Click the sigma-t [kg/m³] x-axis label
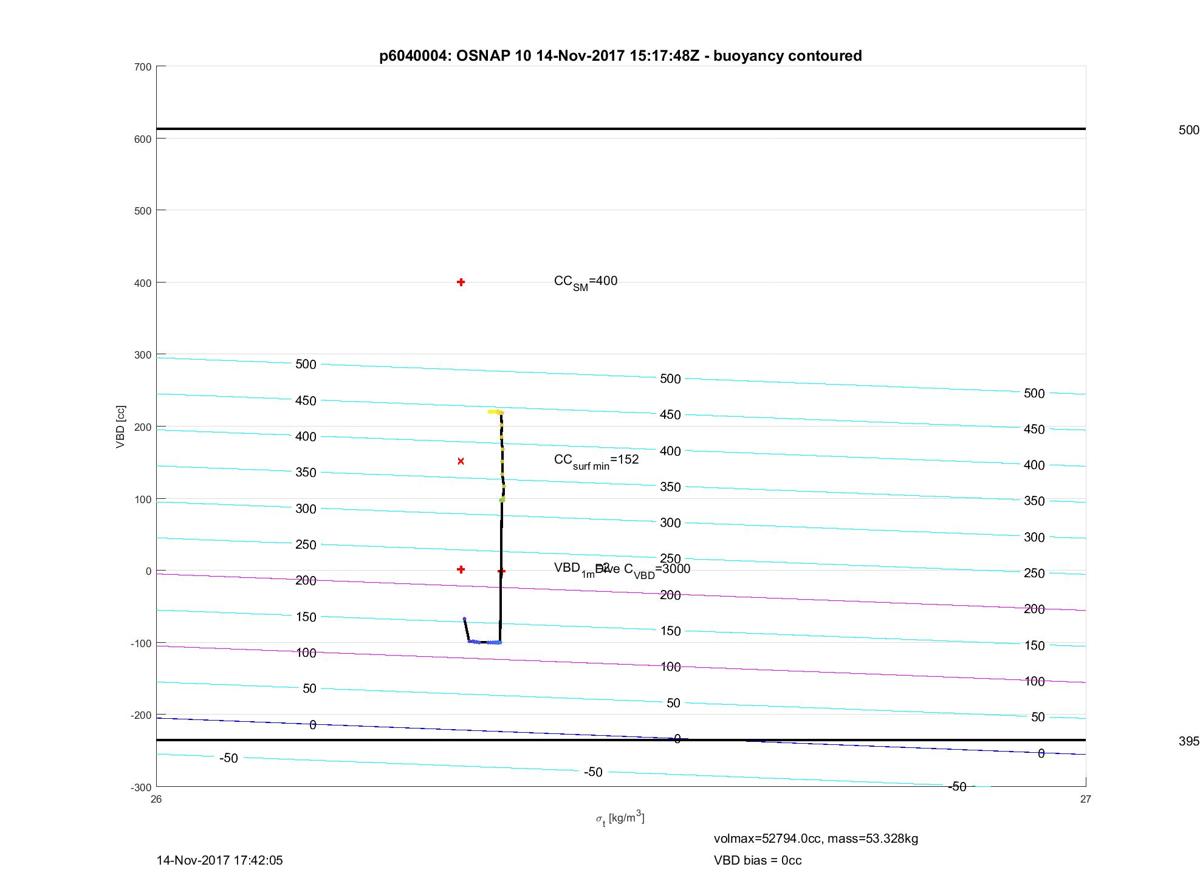 [620, 818]
